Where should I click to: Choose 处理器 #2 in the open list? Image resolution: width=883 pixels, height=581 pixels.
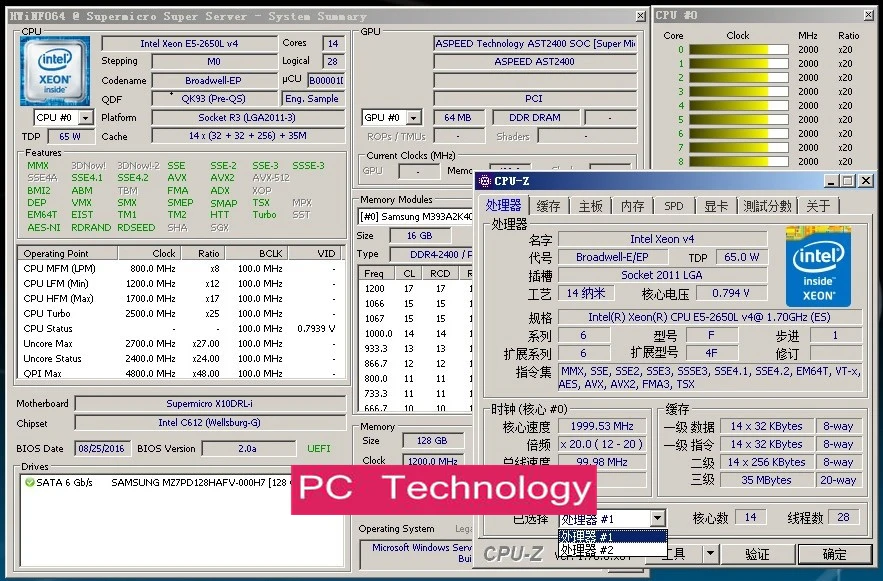[613, 549]
